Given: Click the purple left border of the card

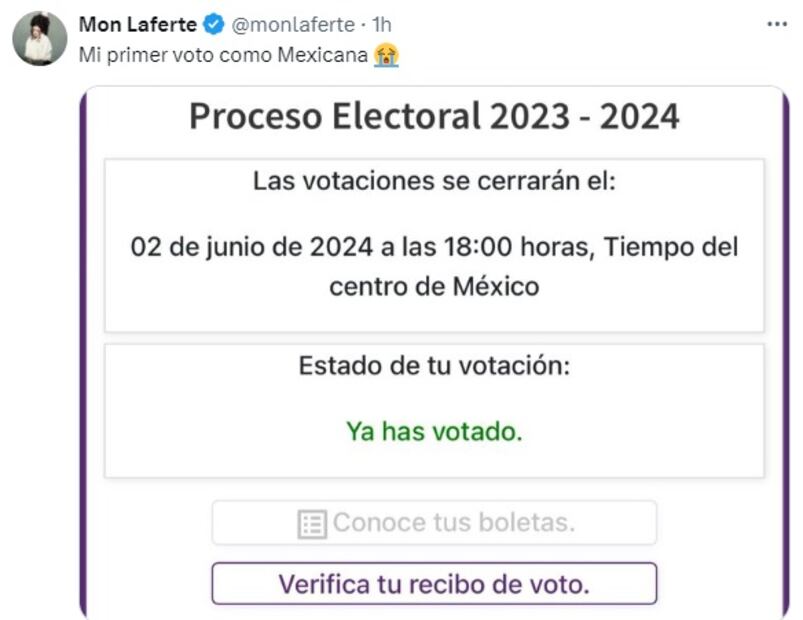Looking at the screenshot, I should pyautogui.click(x=84, y=350).
